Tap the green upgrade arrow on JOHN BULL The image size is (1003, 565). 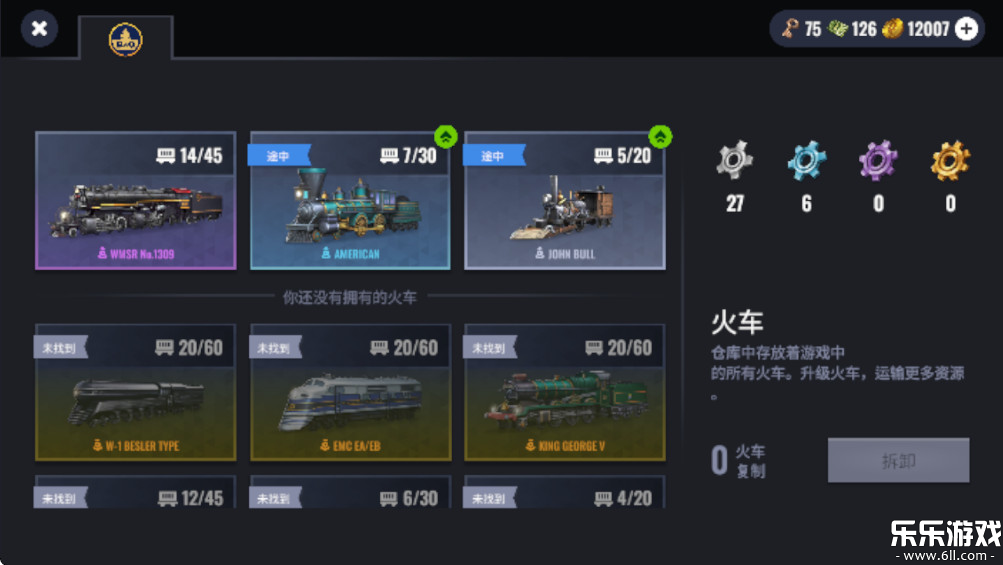(660, 136)
